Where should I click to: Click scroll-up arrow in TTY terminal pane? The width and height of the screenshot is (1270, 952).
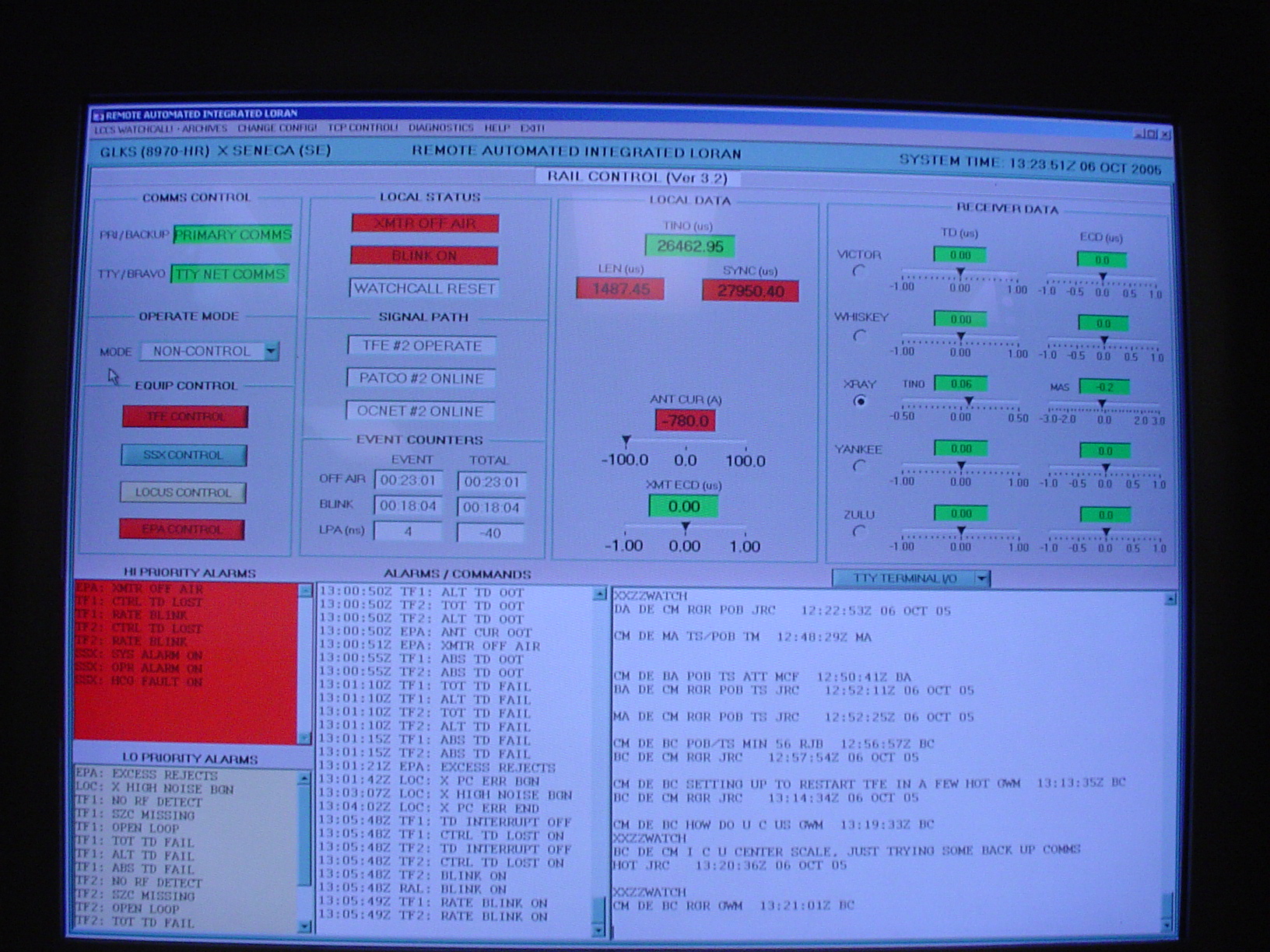1170,599
